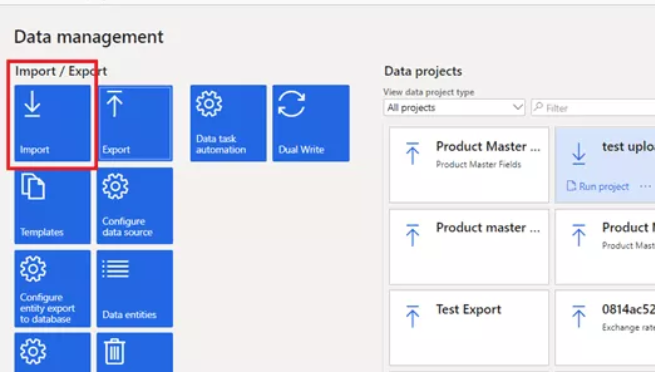Open the Data entities tile
The width and height of the screenshot is (655, 372).
[135, 288]
